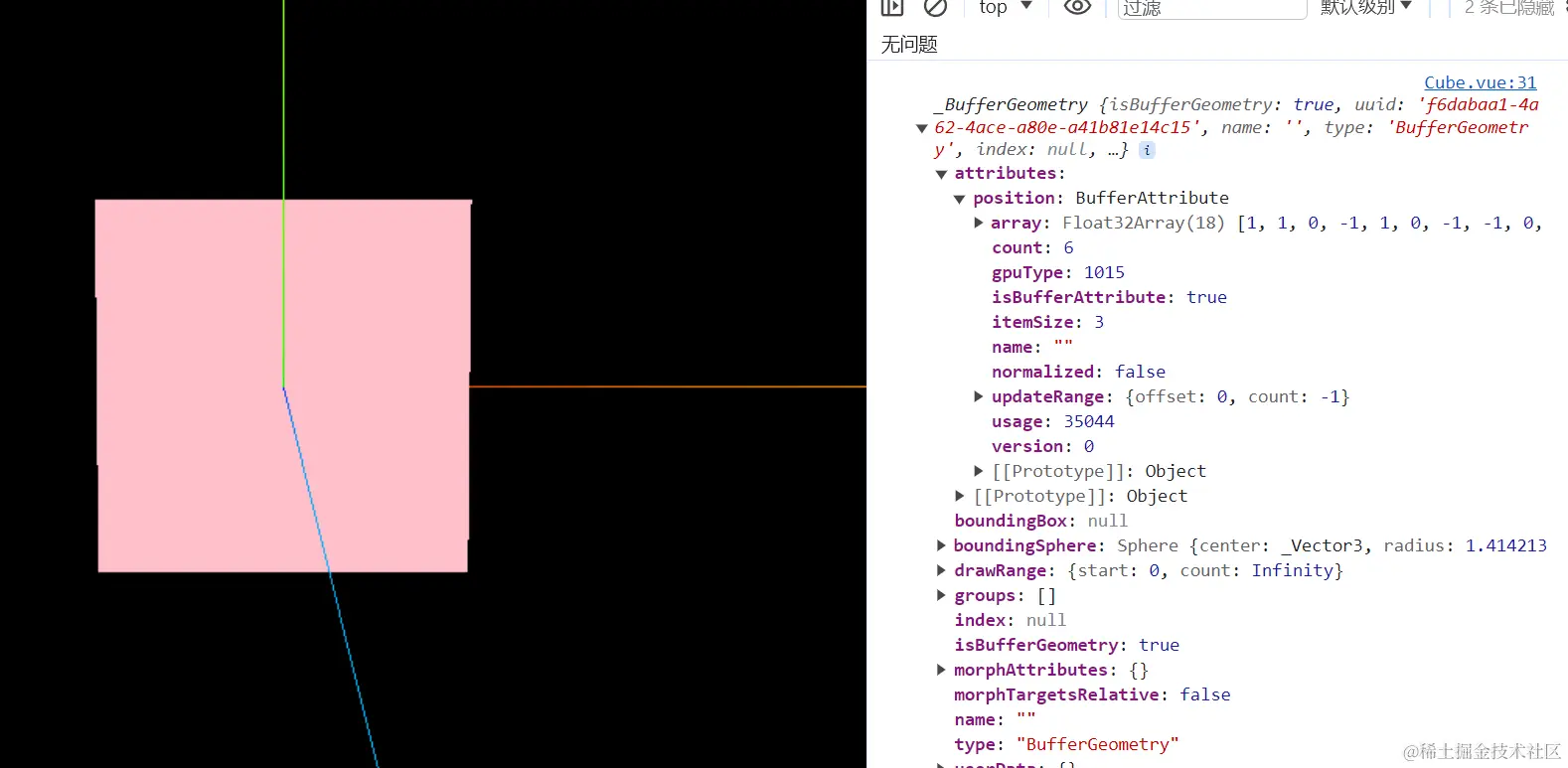Collapse the _BufferGeometry logged object
The image size is (1568, 768).
[x=922, y=128]
